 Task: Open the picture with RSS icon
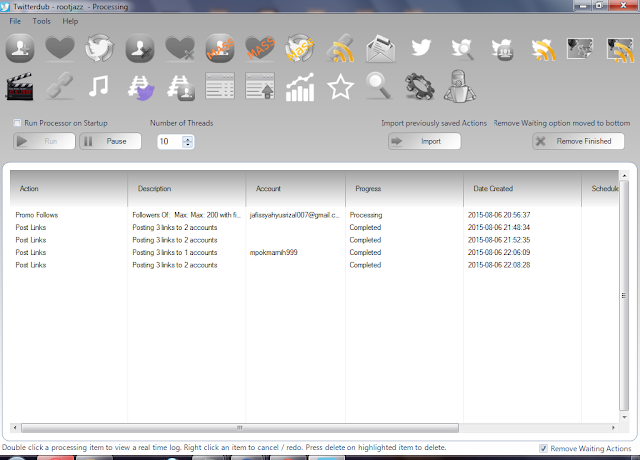620,49
